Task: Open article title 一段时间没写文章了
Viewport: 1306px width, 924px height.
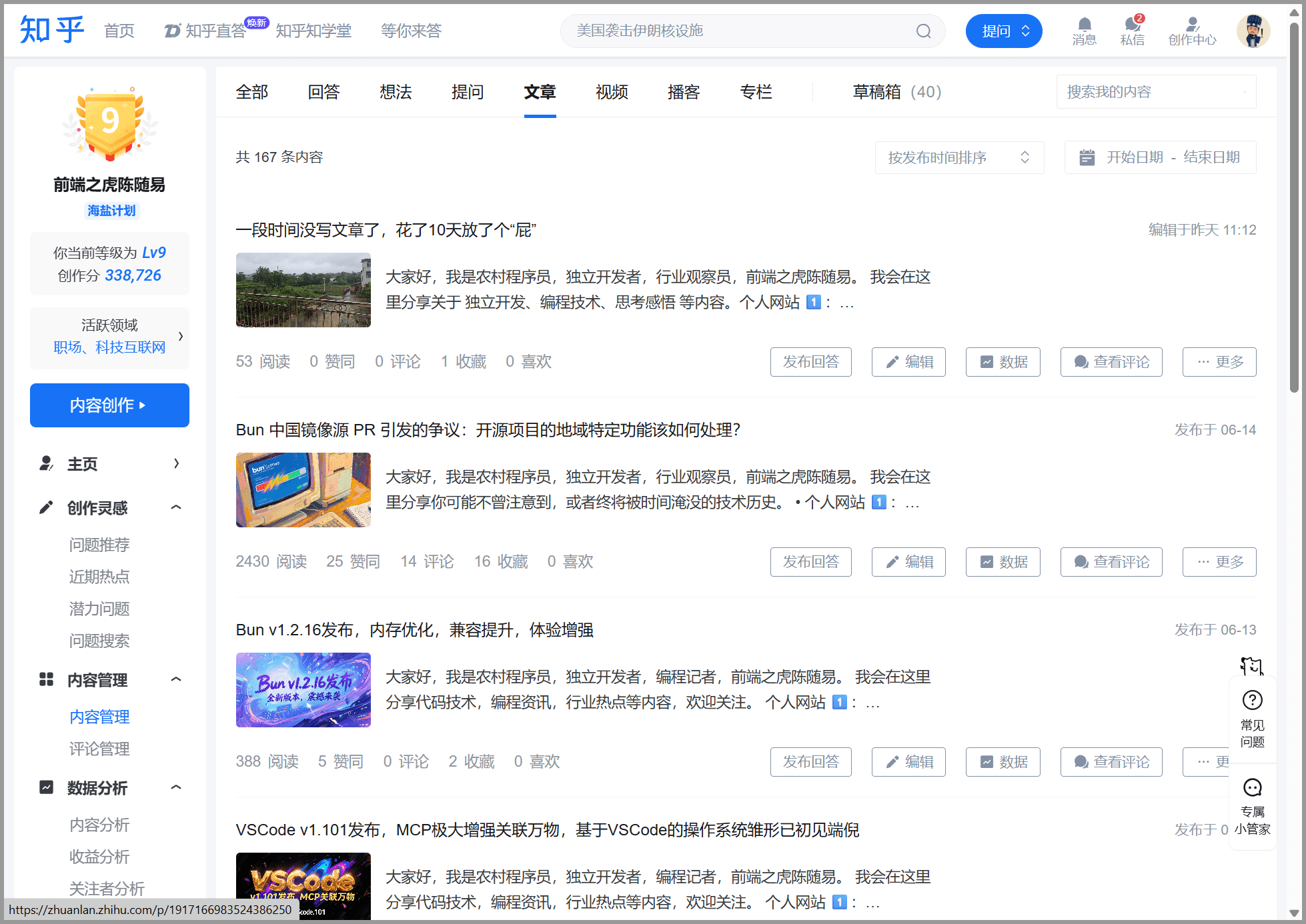Action: coord(387,230)
